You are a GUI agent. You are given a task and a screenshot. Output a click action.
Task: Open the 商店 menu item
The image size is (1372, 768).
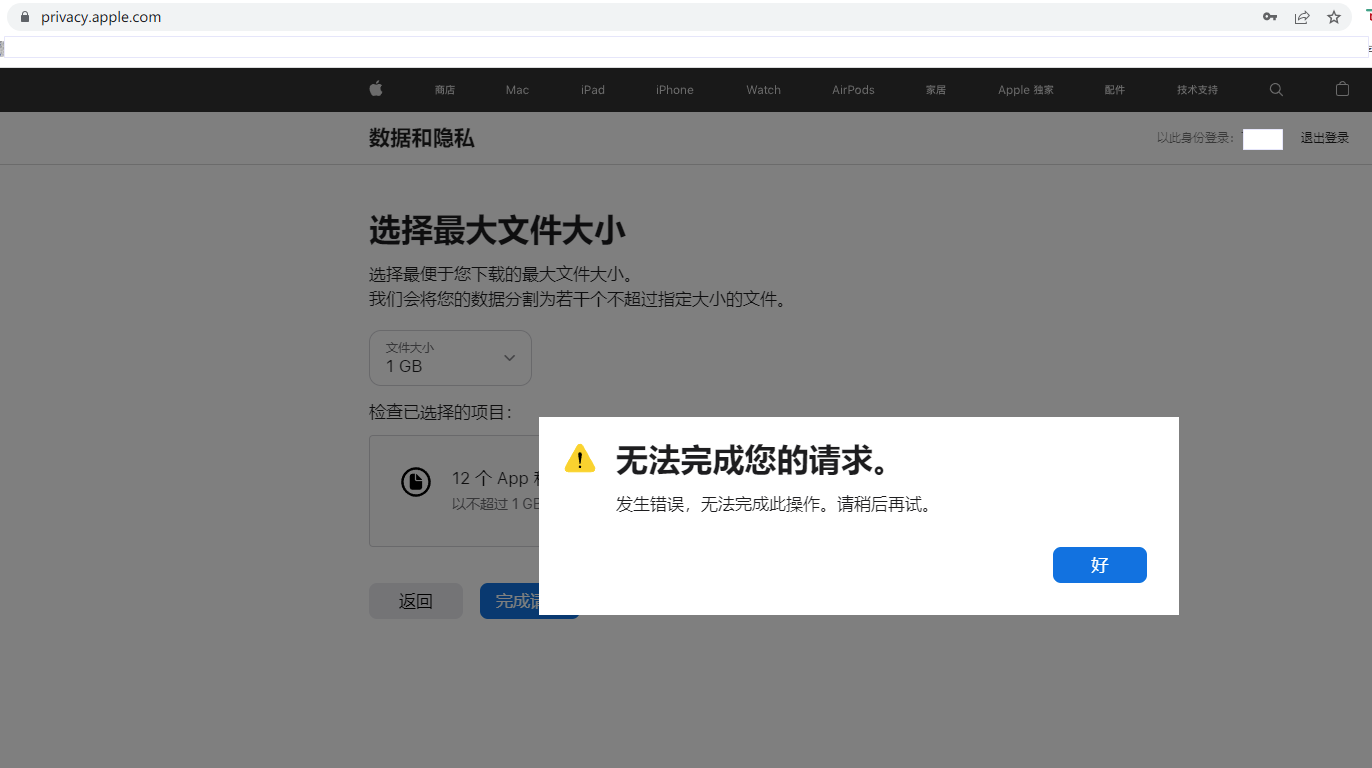coord(445,90)
